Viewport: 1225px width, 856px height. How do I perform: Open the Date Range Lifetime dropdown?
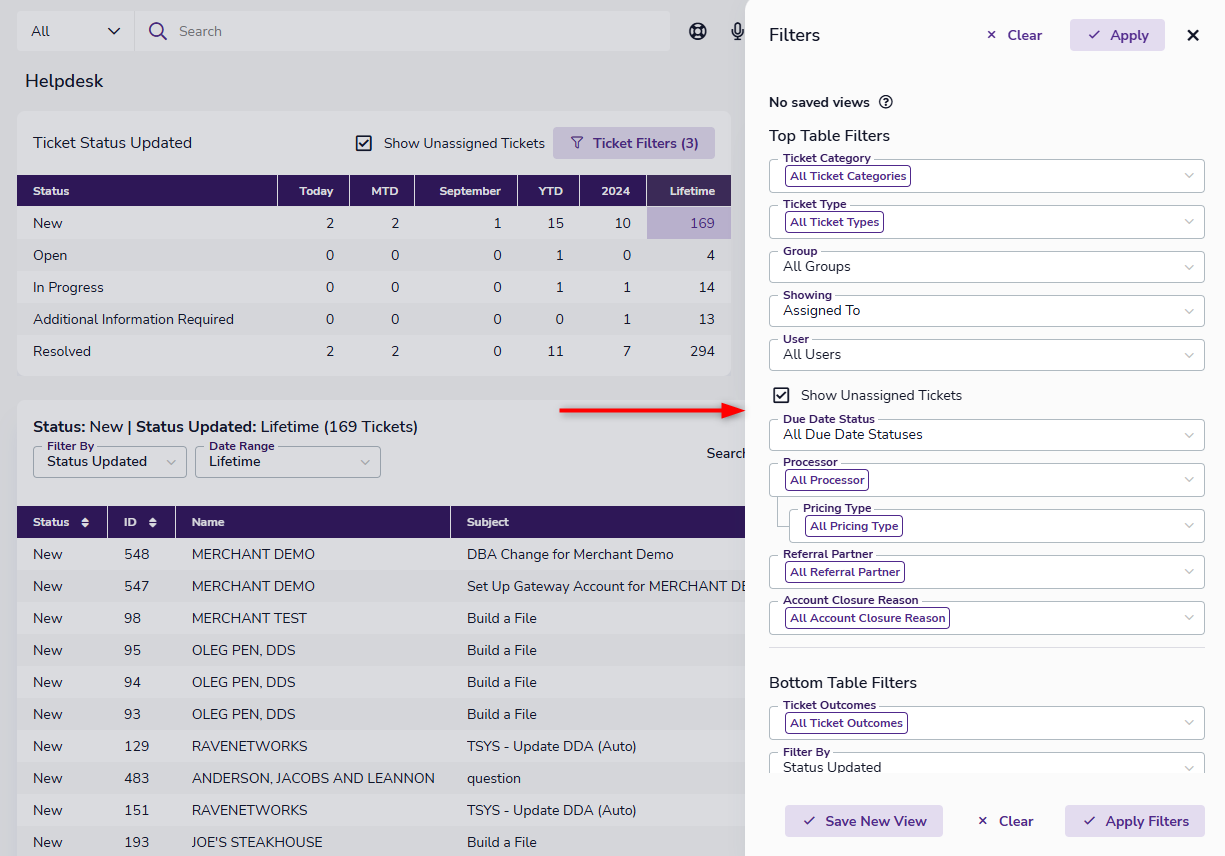click(288, 462)
